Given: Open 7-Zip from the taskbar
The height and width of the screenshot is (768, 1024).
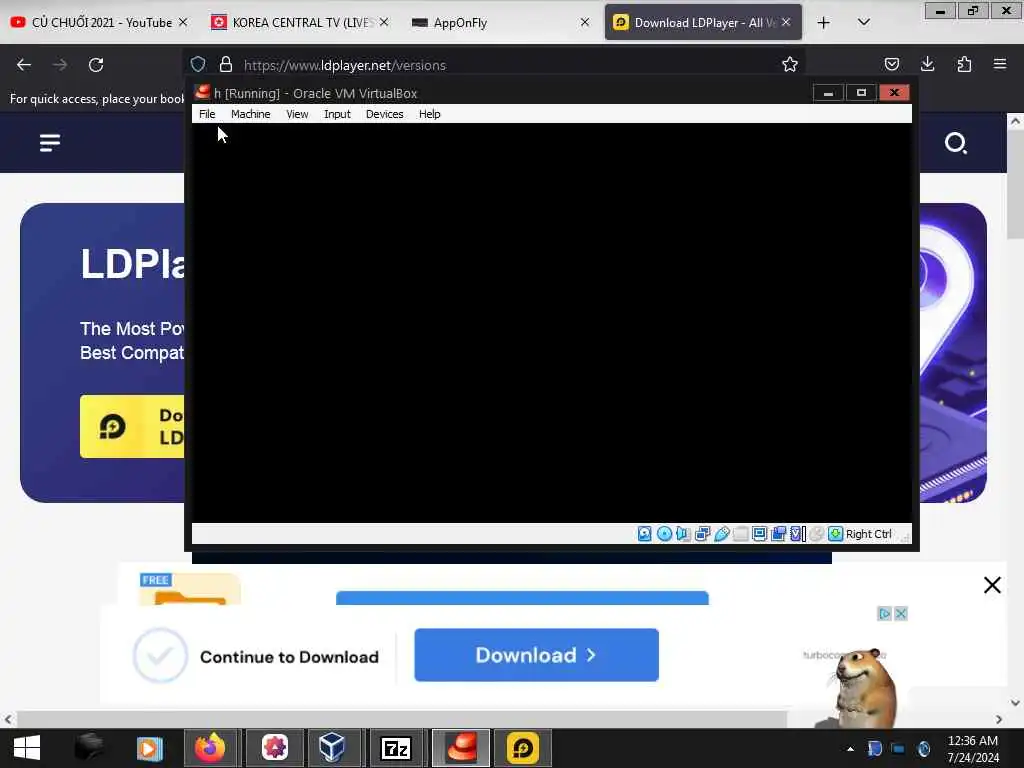Looking at the screenshot, I should (x=396, y=748).
